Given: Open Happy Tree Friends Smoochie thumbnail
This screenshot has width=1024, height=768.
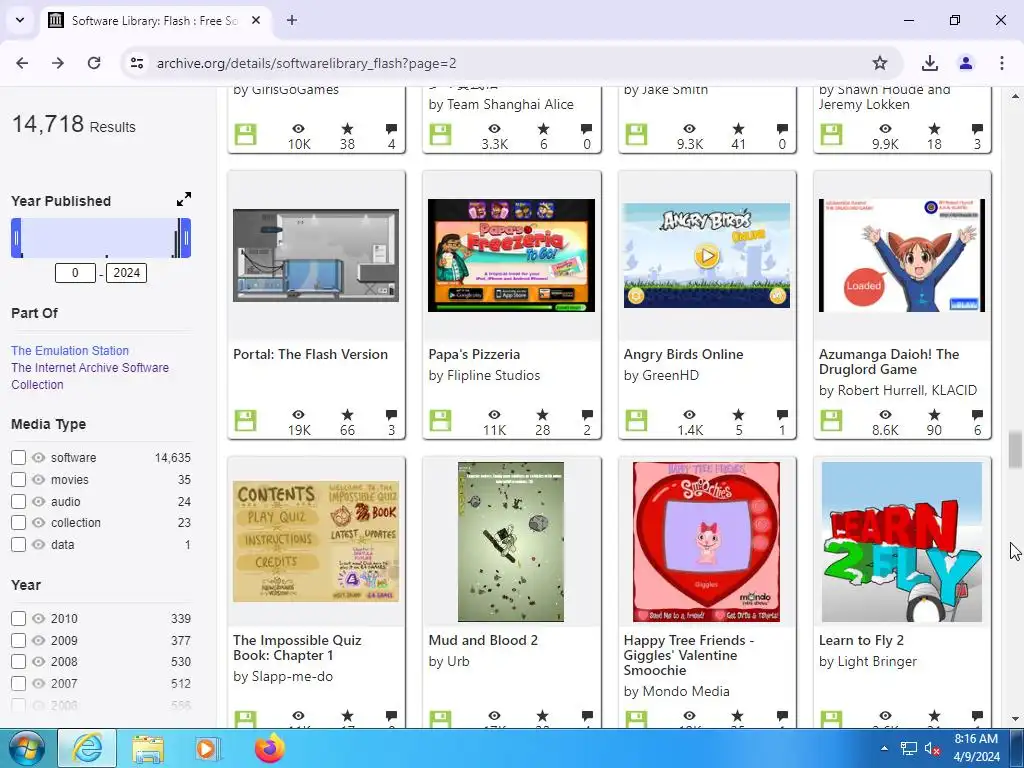Looking at the screenshot, I should point(707,542).
